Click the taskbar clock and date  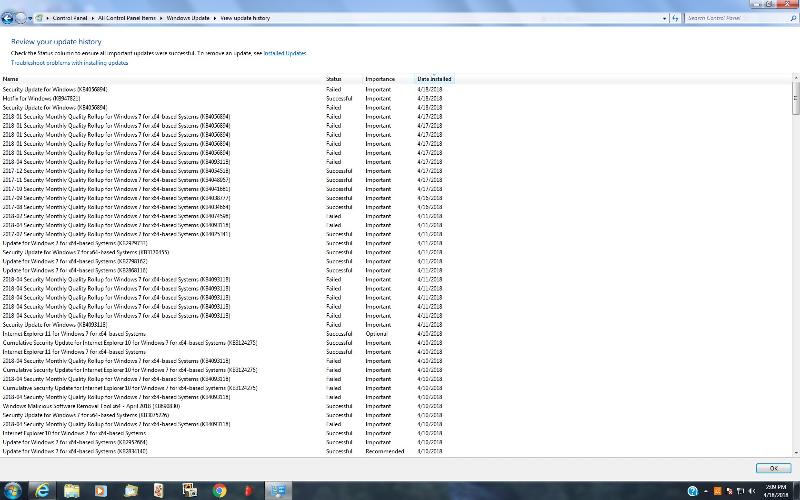tap(776, 491)
